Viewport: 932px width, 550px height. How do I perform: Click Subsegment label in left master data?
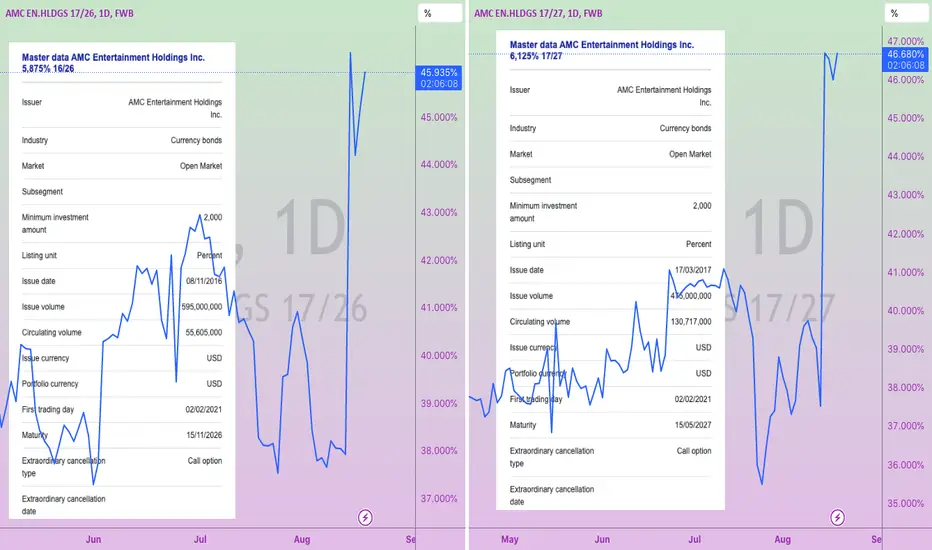(42, 191)
